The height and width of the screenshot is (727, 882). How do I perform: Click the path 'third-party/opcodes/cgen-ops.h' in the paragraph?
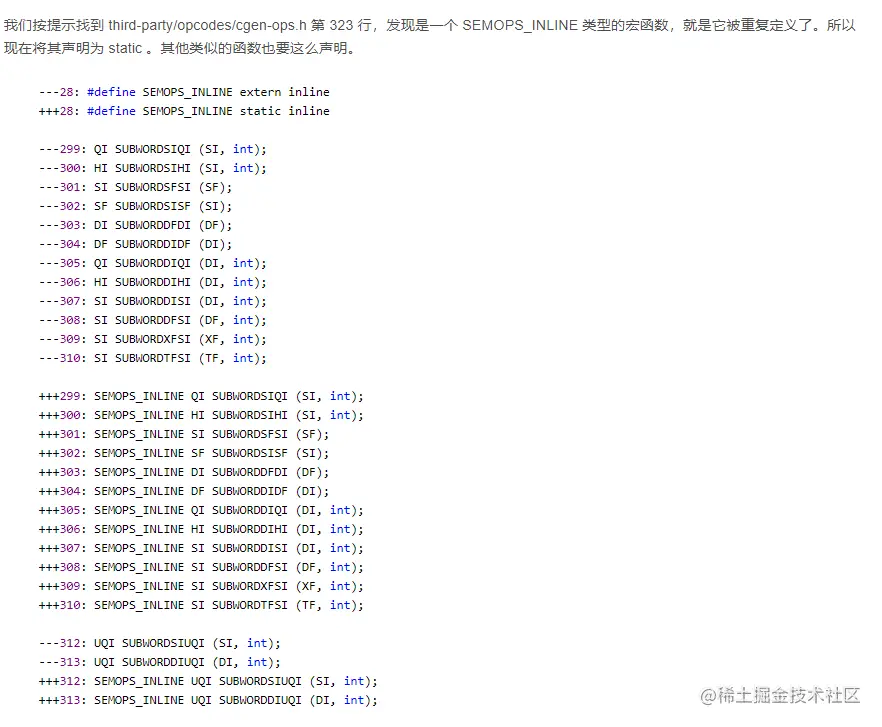[207, 25]
